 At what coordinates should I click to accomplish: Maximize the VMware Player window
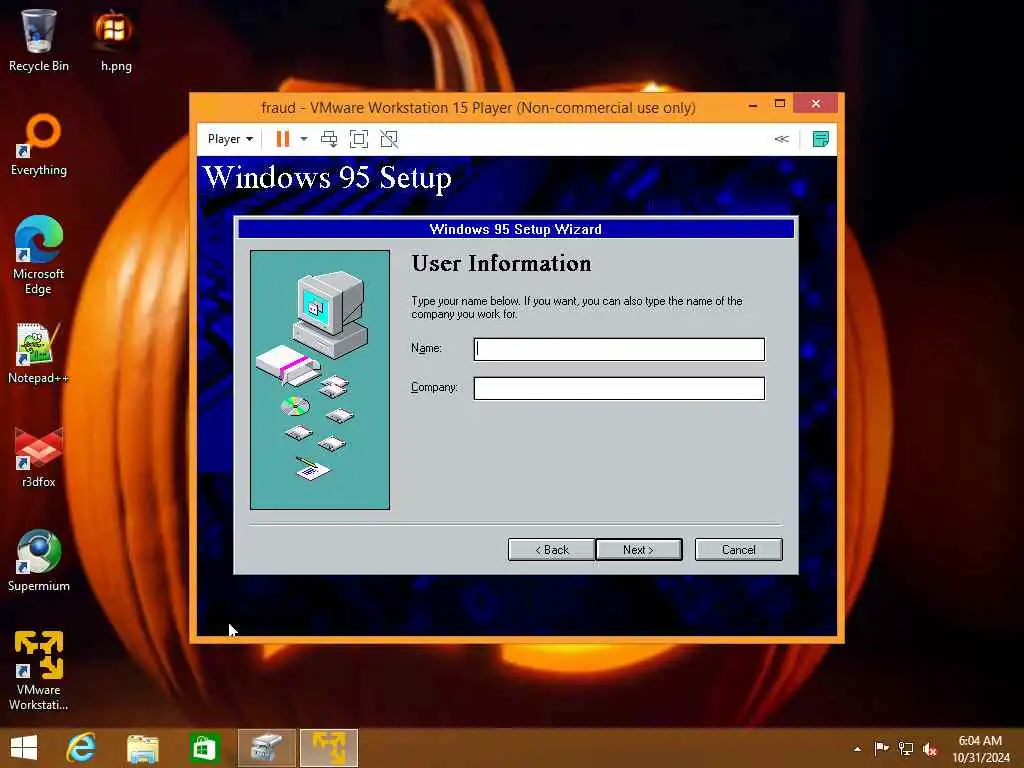(779, 104)
